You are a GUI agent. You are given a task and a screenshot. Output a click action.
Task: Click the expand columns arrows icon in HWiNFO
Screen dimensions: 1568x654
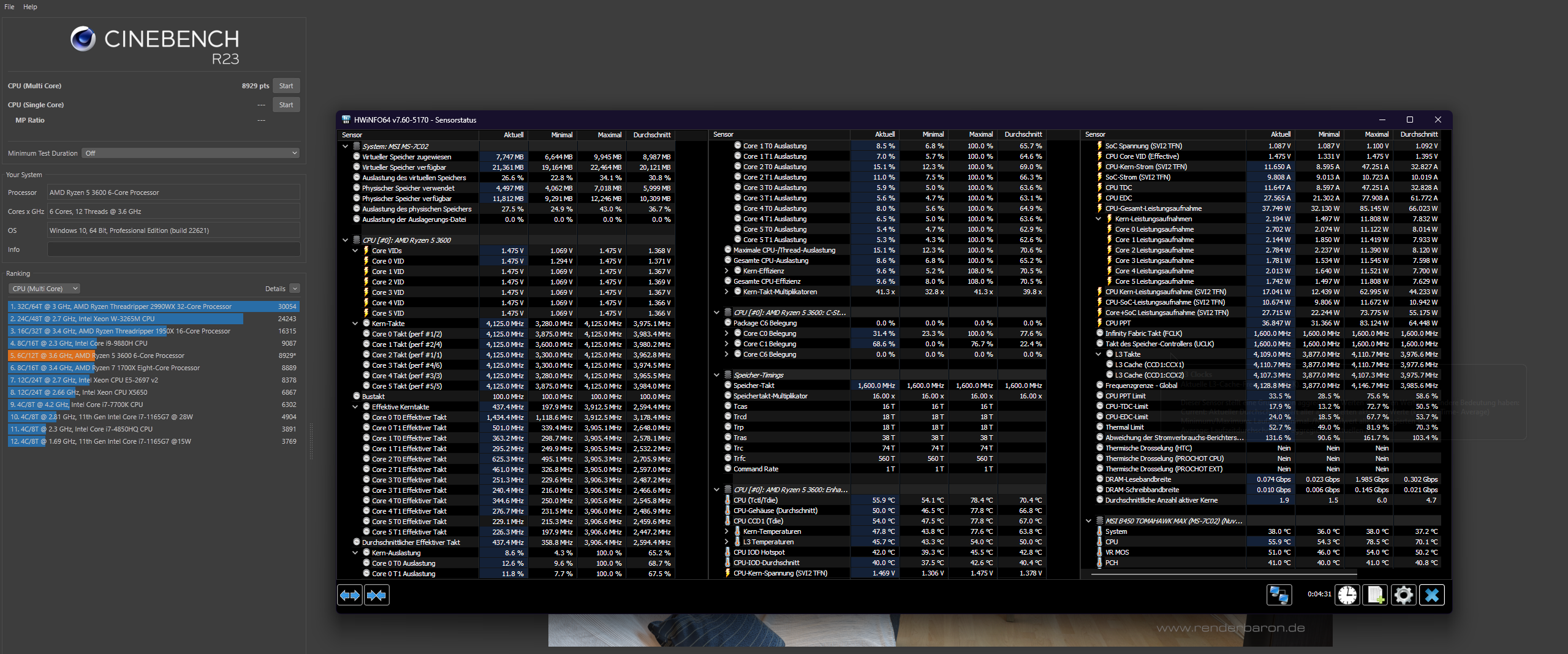click(x=350, y=595)
